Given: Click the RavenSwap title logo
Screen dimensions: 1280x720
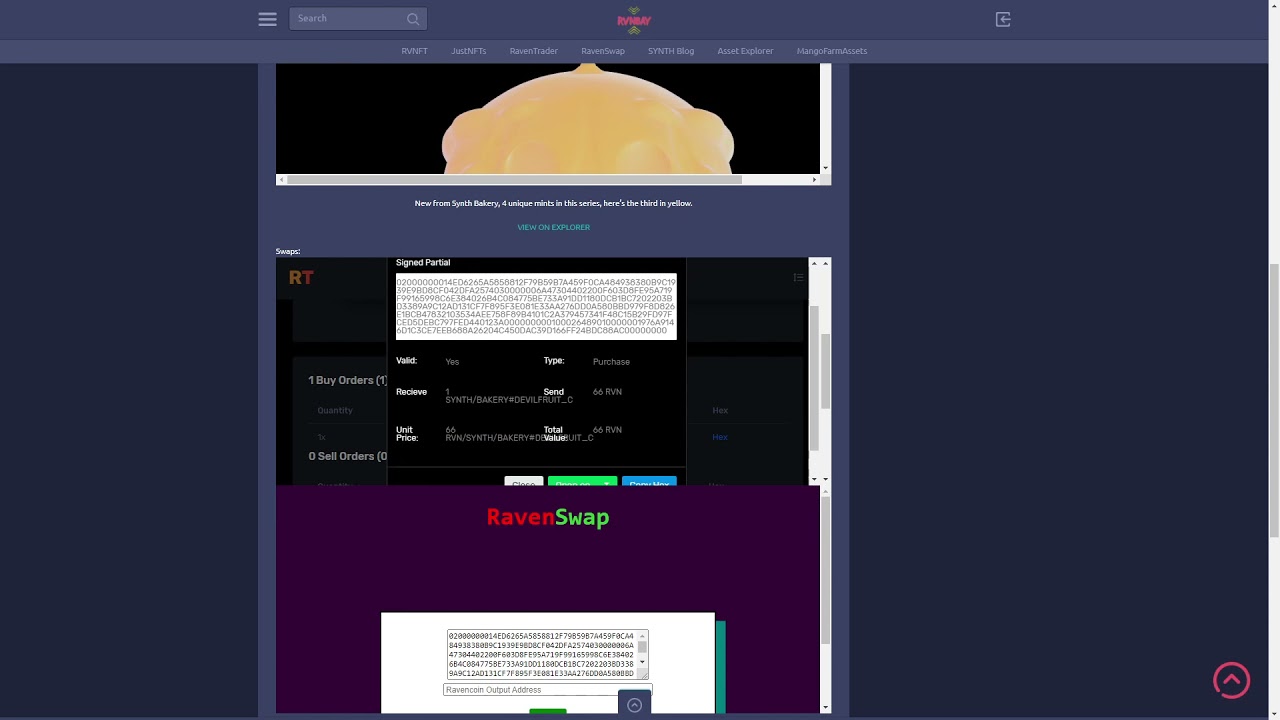Looking at the screenshot, I should click(x=548, y=517).
